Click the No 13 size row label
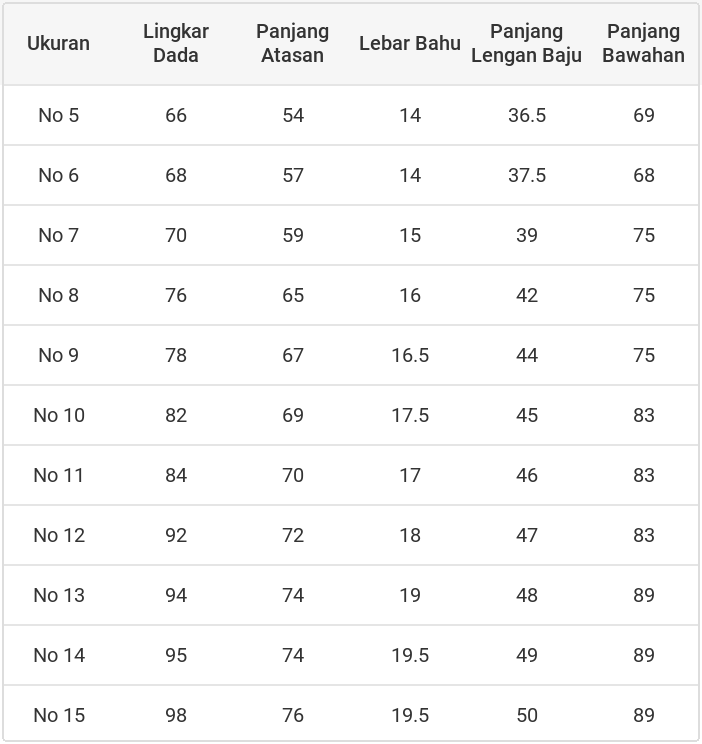Image resolution: width=702 pixels, height=744 pixels. pyautogui.click(x=59, y=595)
